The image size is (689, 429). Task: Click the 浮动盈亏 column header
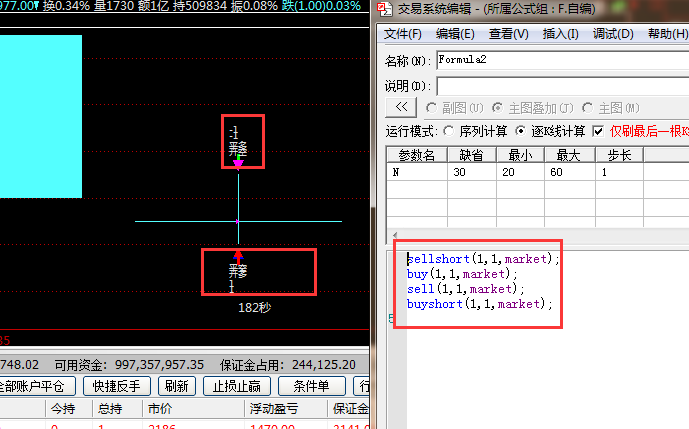273,409
